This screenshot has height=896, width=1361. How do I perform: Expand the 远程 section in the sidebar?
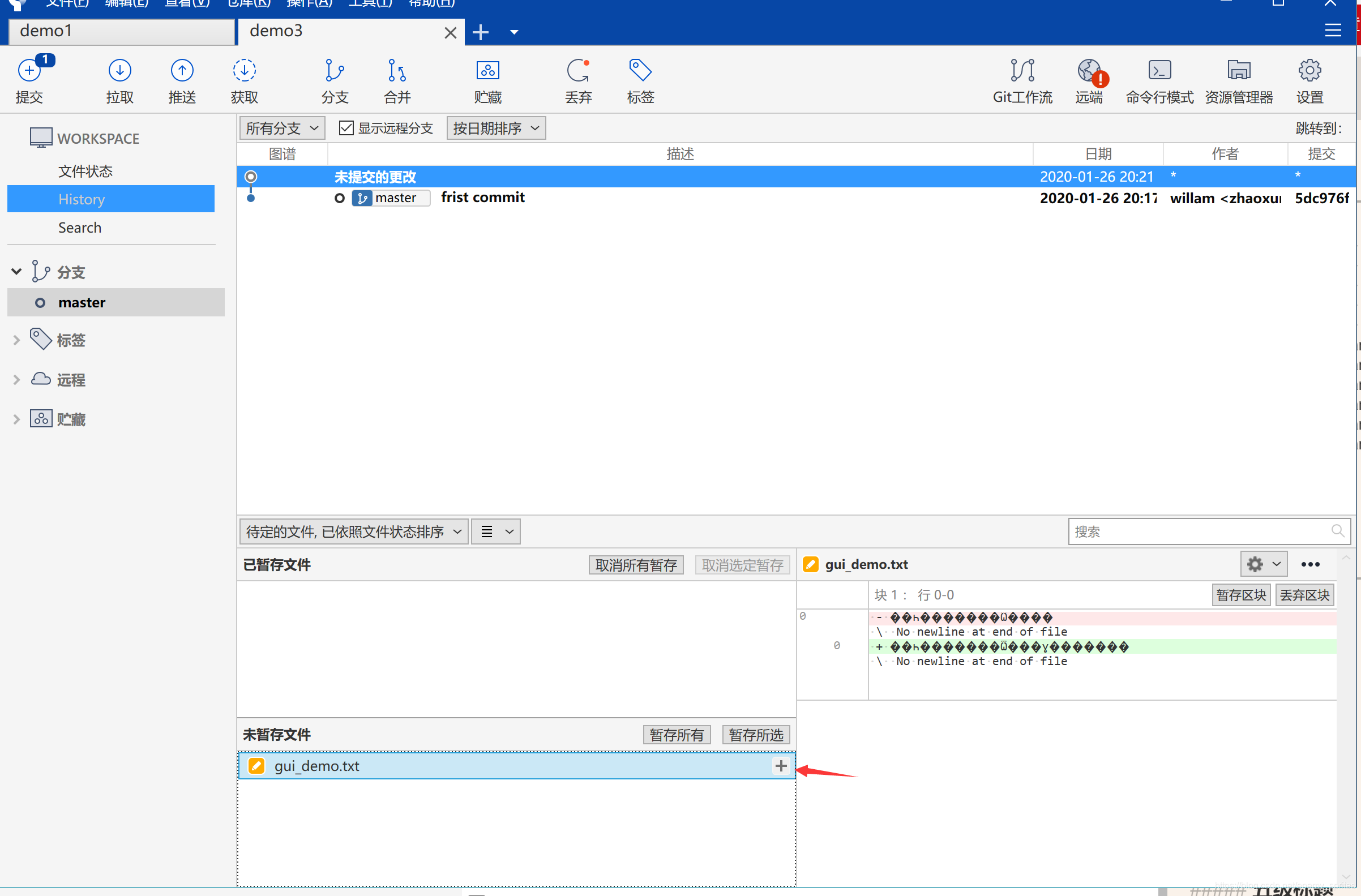pyautogui.click(x=16, y=380)
